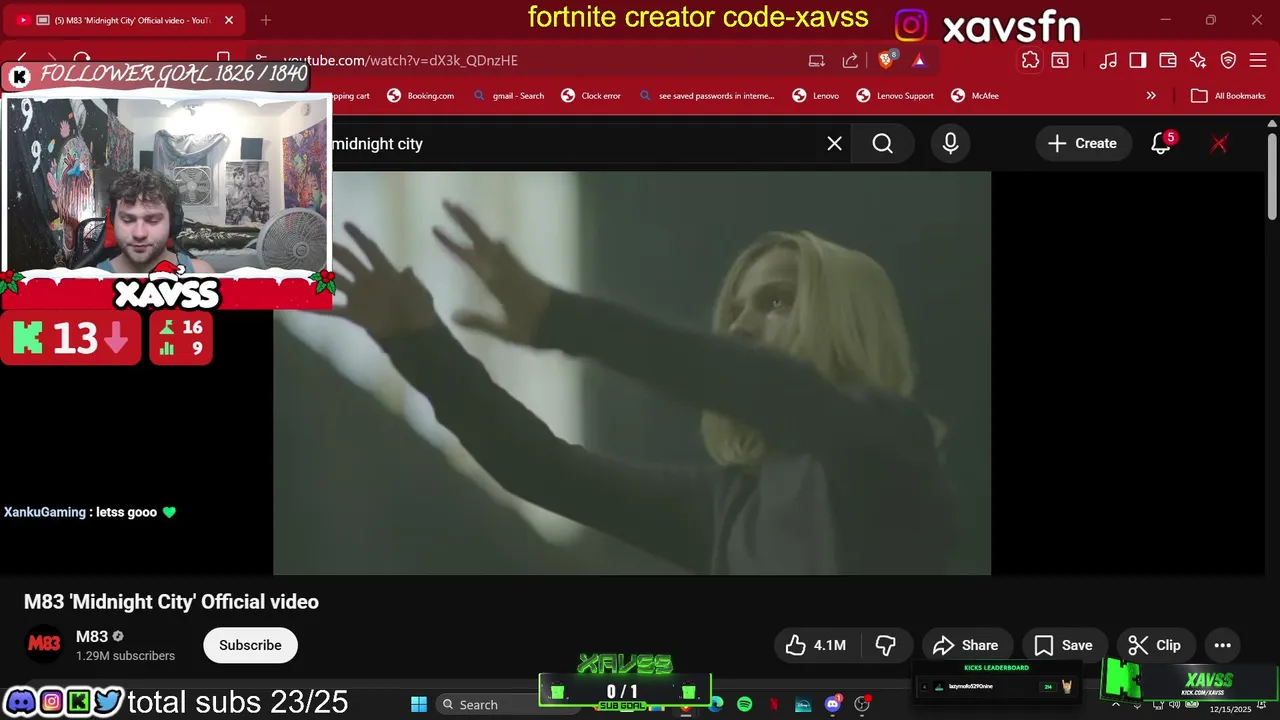This screenshot has height=720, width=1280.
Task: Click the install app icon in address bar
Action: point(817,60)
